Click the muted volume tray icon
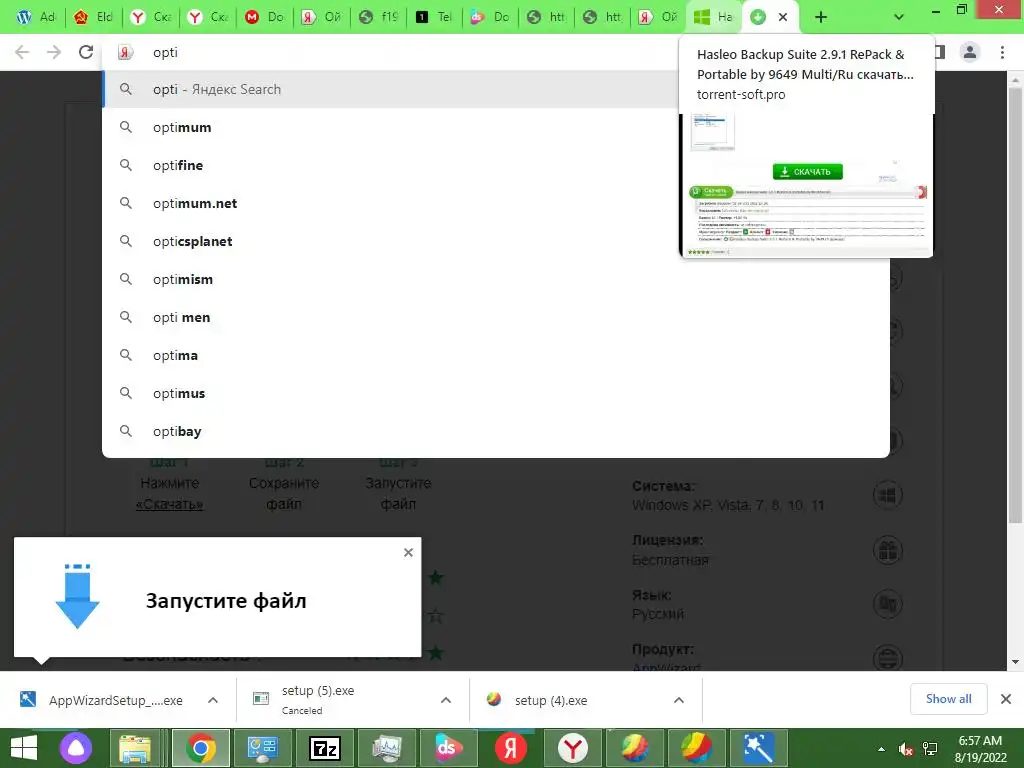Viewport: 1024px width, 768px height. 906,748
